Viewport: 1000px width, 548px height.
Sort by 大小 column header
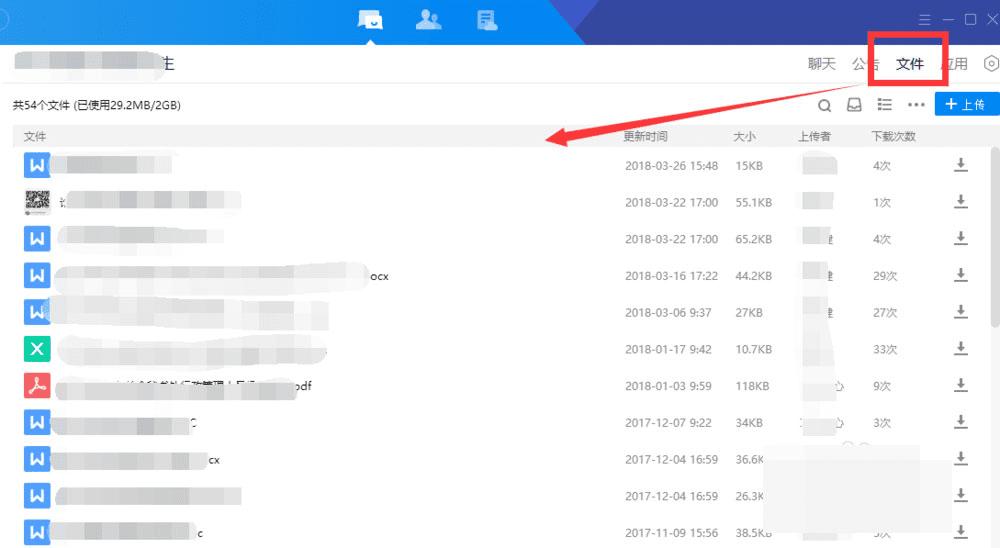[744, 137]
